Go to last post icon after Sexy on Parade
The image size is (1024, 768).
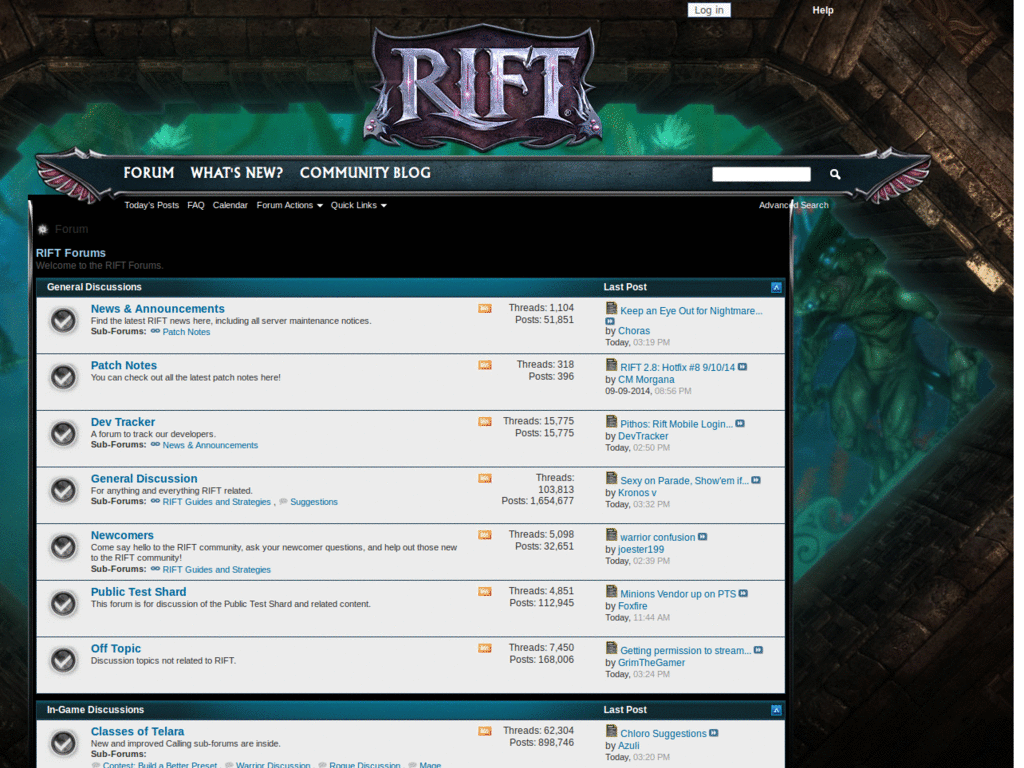click(x=756, y=480)
